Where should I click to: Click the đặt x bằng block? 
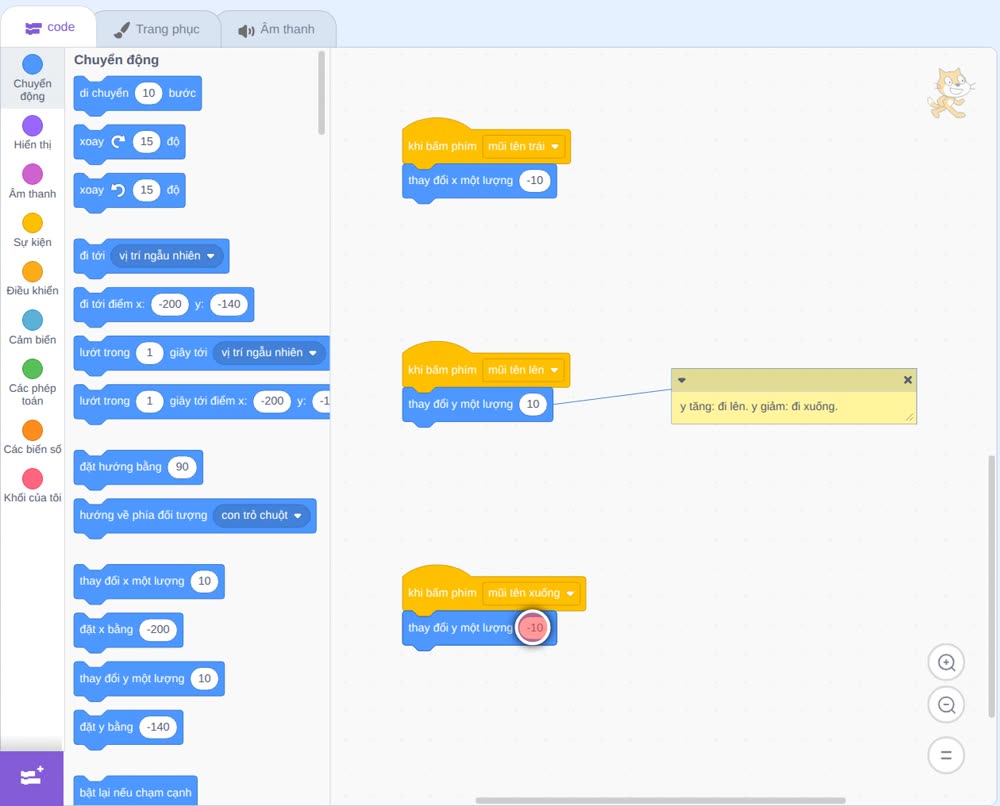129,631
